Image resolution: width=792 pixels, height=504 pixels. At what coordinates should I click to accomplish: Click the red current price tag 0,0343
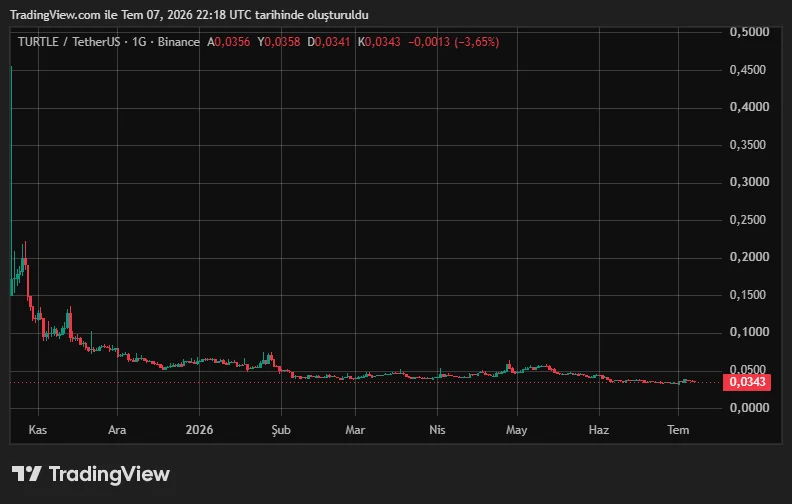point(747,382)
